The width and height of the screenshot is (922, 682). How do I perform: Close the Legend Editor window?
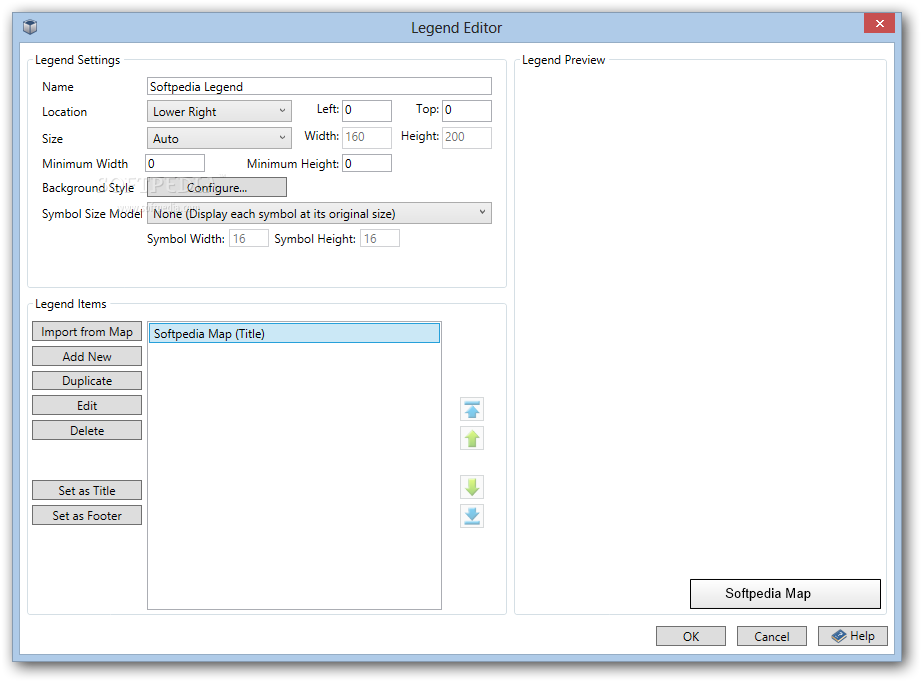click(879, 24)
